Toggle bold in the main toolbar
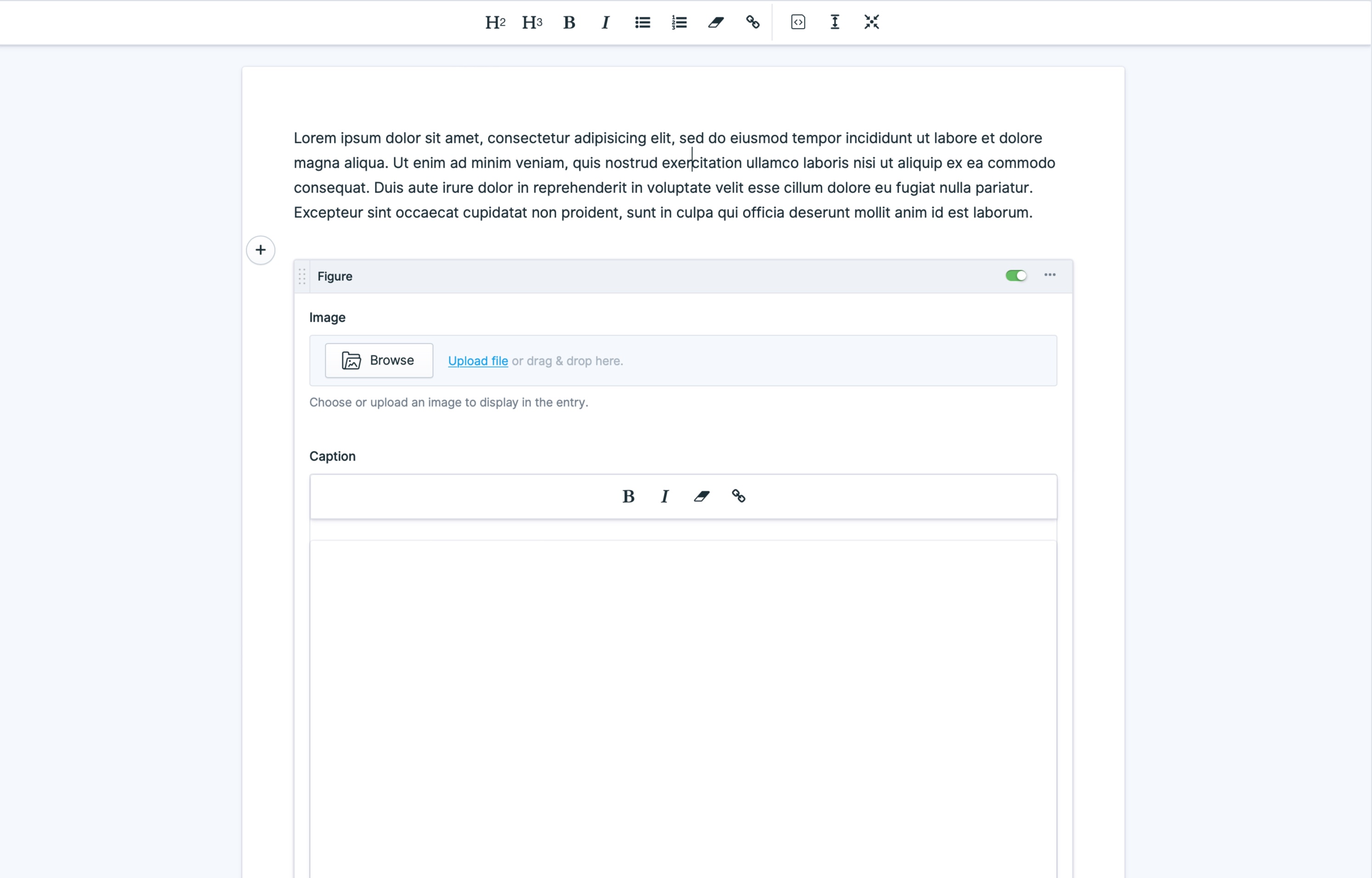Screen dimensions: 1372x878 click(569, 22)
